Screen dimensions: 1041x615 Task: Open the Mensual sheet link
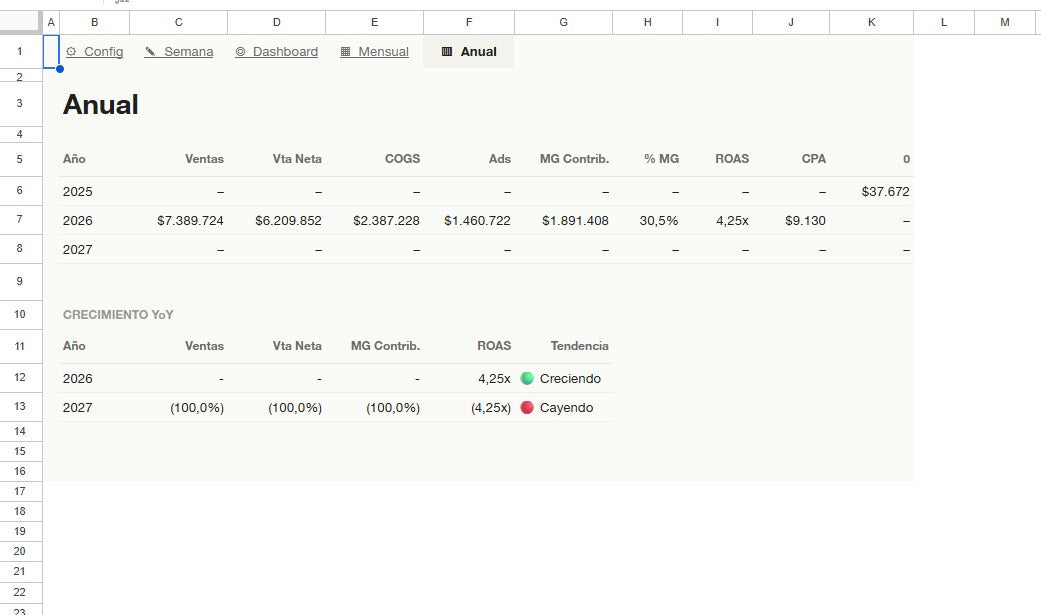click(374, 52)
